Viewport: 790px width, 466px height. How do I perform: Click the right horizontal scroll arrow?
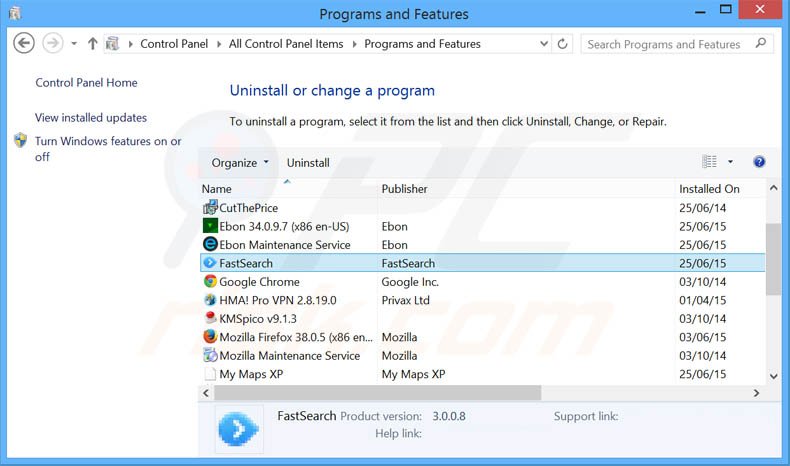point(756,393)
